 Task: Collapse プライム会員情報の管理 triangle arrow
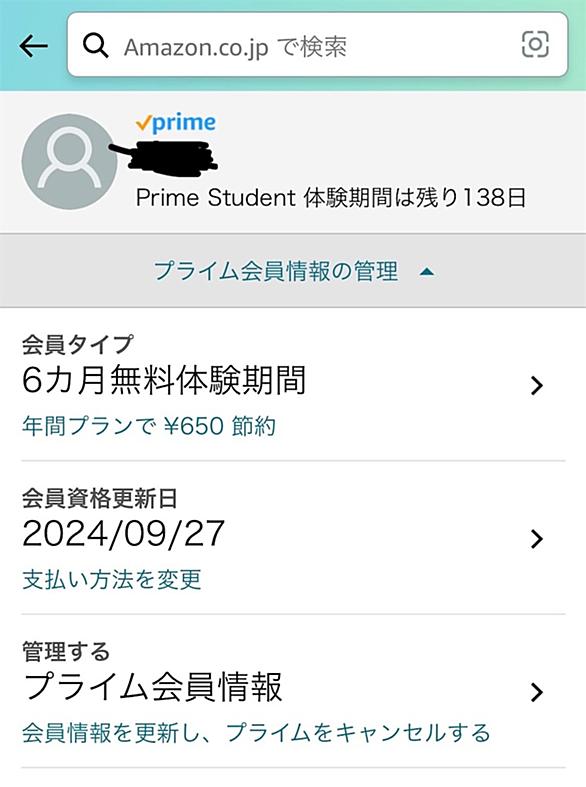(x=427, y=272)
